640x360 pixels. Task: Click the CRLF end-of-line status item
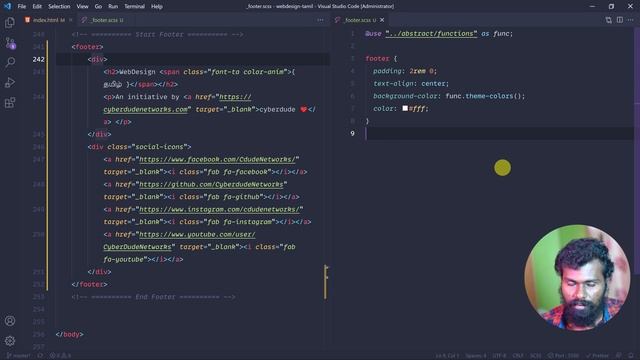[518, 356]
